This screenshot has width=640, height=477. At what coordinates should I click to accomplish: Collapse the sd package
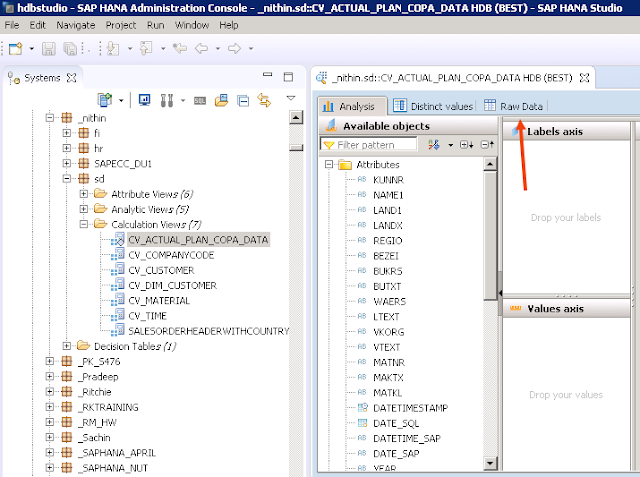click(x=67, y=178)
